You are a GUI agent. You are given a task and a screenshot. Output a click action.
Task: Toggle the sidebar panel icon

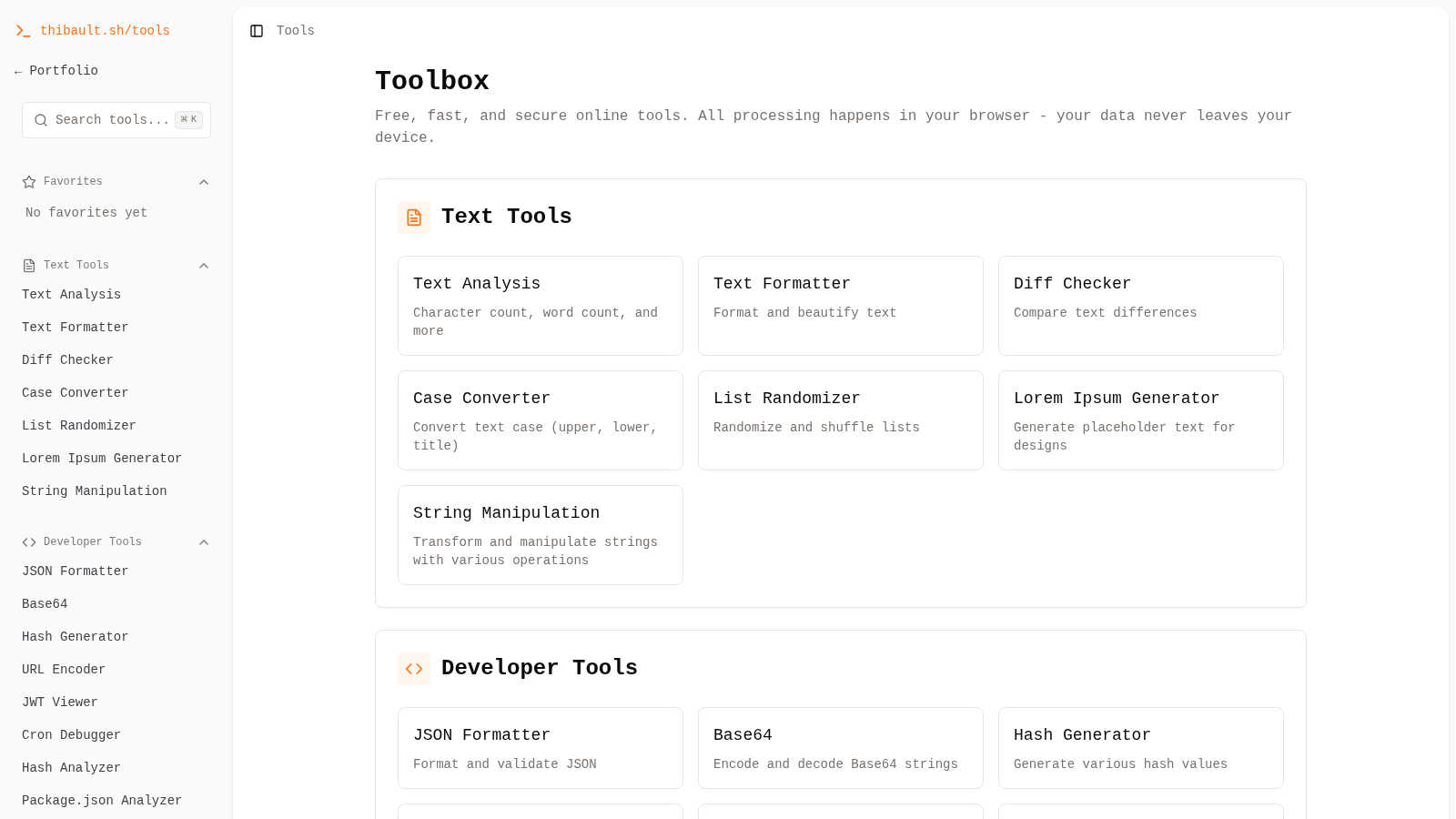pos(257,31)
